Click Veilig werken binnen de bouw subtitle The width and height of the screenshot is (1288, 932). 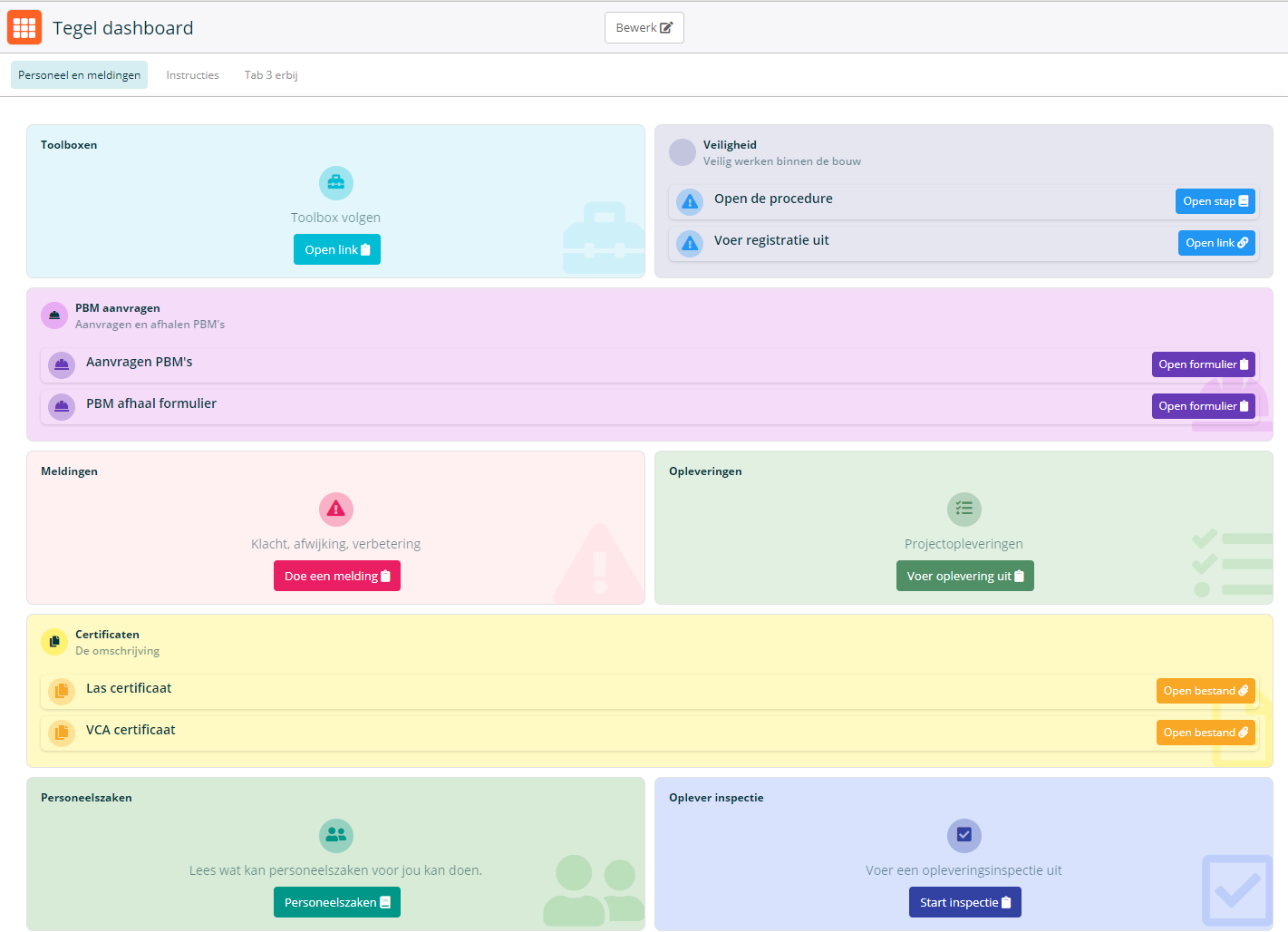click(782, 161)
